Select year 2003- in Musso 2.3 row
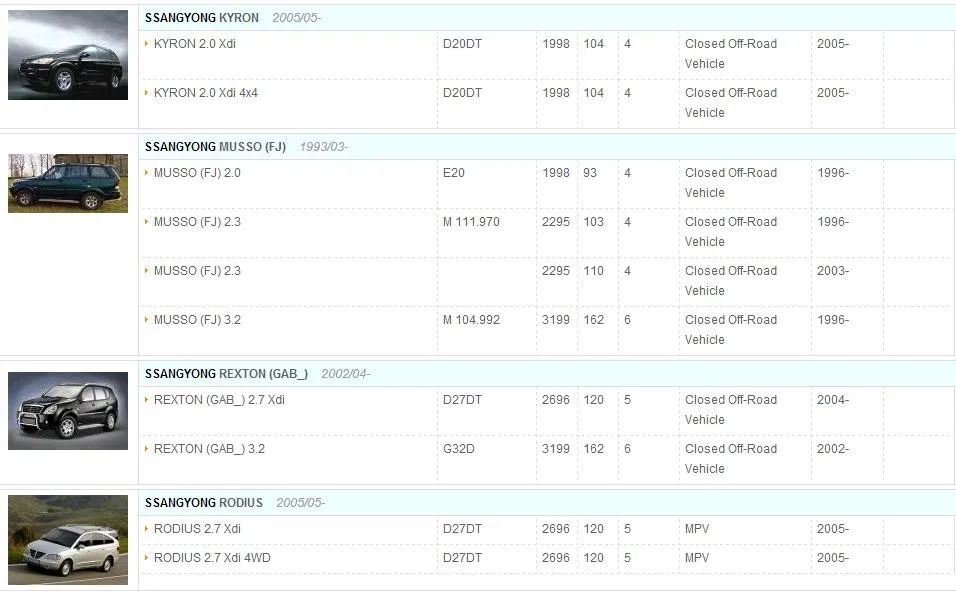This screenshot has width=956, height=593. [x=833, y=271]
